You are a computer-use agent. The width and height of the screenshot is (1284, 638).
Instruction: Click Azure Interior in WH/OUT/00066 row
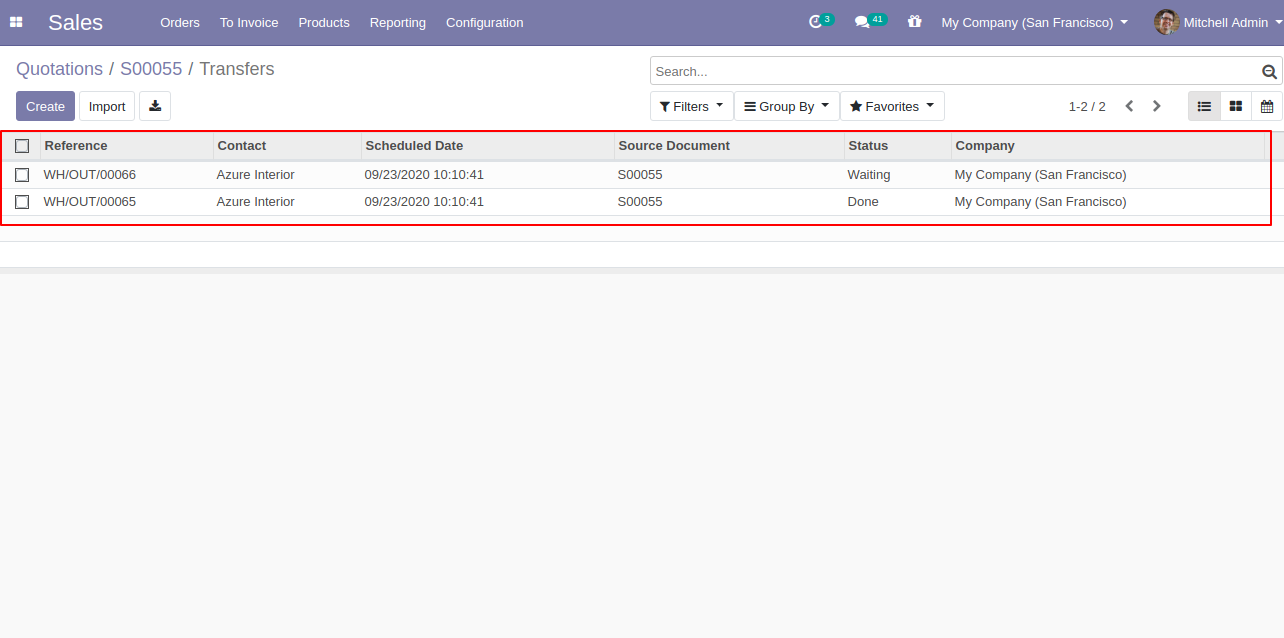pos(256,175)
